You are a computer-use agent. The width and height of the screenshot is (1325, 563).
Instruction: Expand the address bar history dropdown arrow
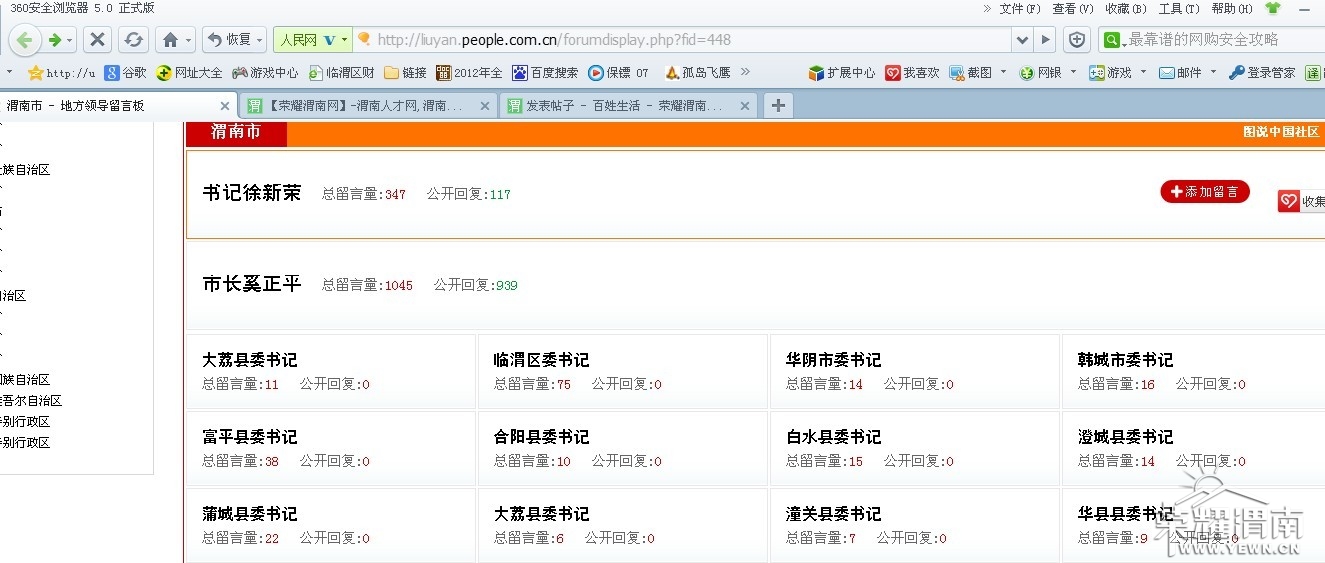(x=1022, y=40)
